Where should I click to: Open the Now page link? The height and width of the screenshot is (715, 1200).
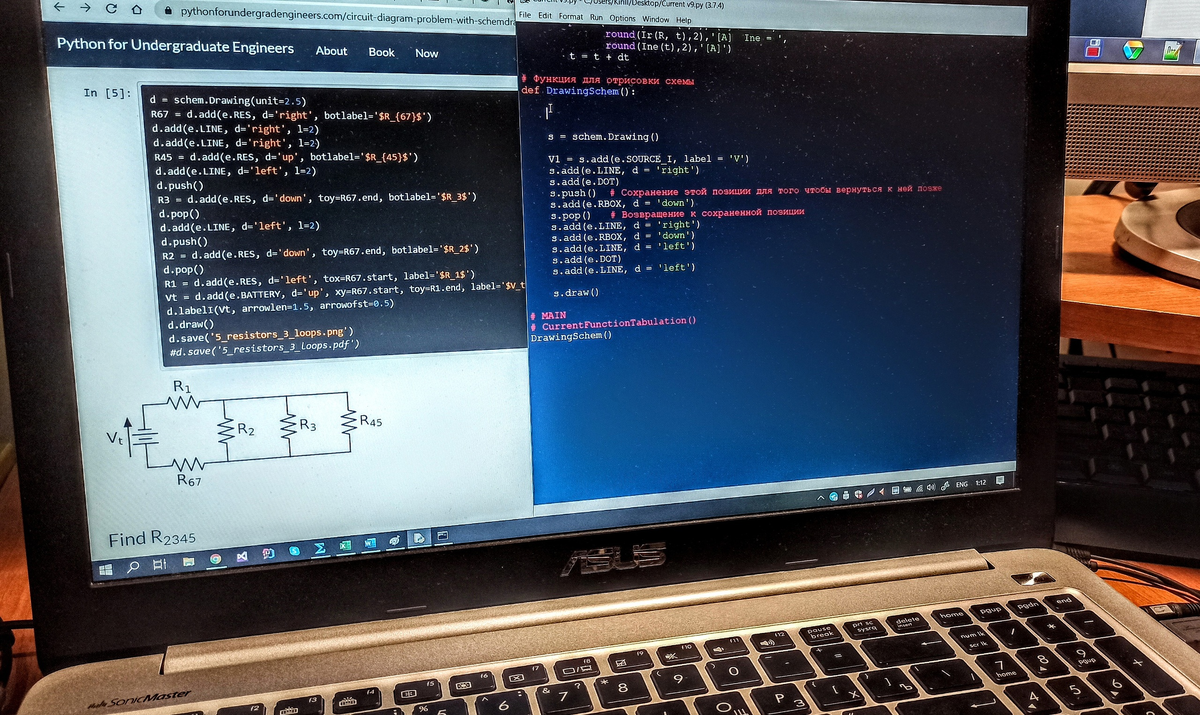(x=427, y=53)
